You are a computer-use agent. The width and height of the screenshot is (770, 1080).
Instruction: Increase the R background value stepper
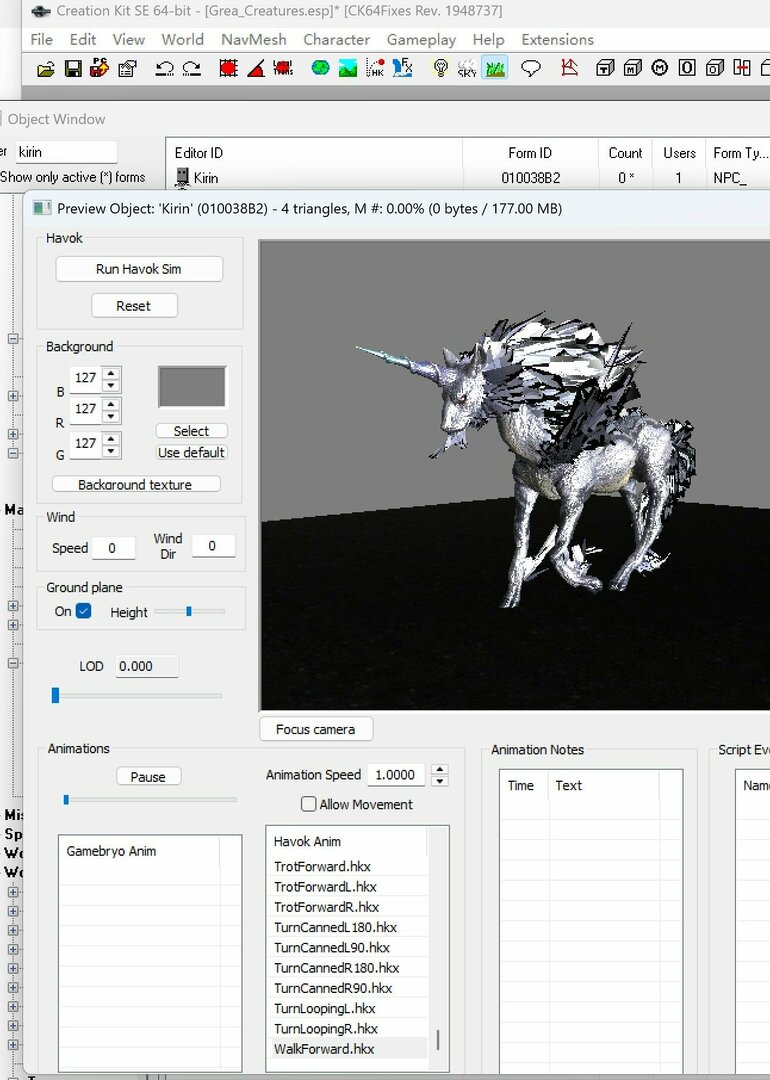(111, 404)
